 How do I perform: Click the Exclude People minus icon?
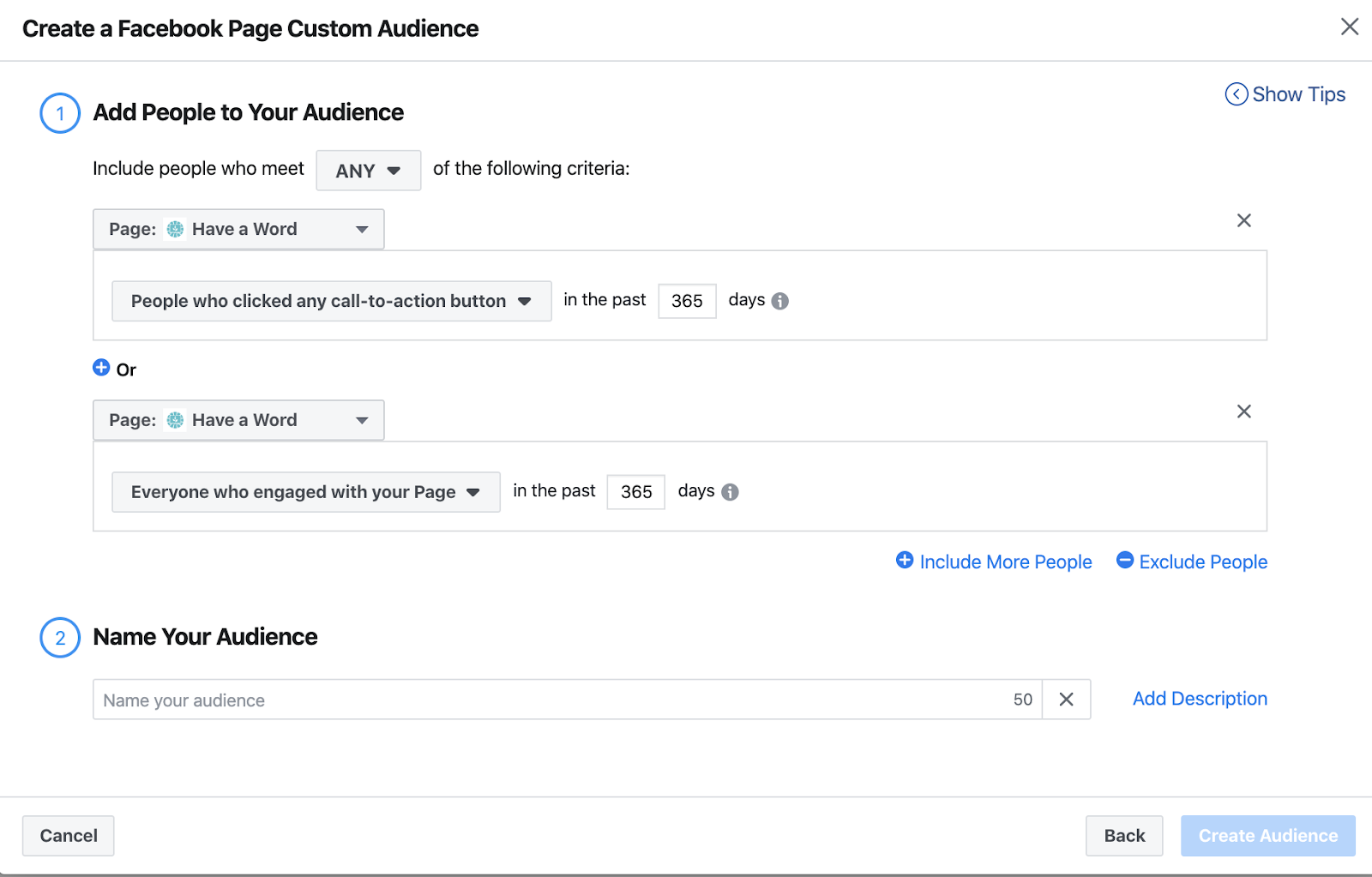point(1125,561)
